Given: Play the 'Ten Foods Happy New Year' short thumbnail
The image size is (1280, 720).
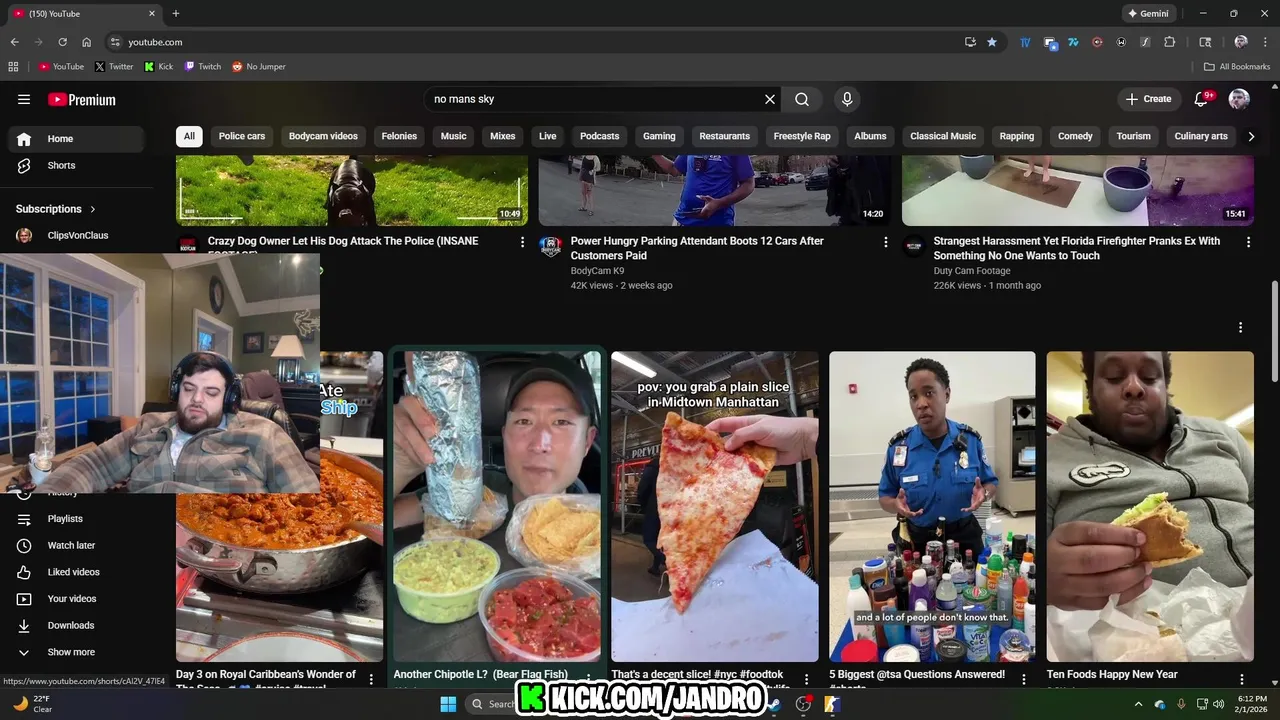Looking at the screenshot, I should click(x=1150, y=506).
